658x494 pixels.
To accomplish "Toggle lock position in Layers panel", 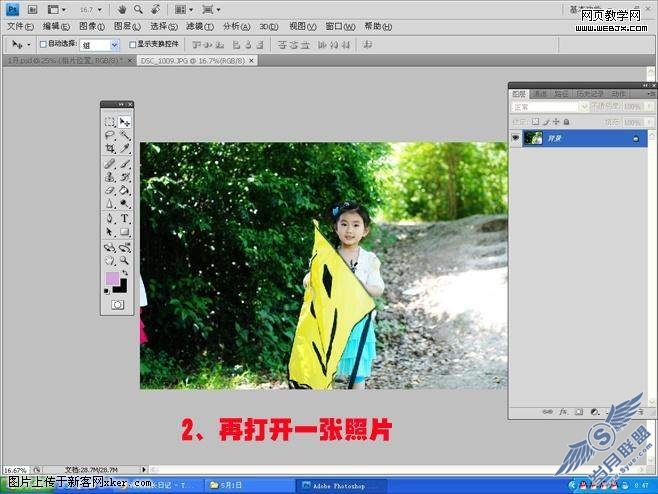I will click(556, 122).
